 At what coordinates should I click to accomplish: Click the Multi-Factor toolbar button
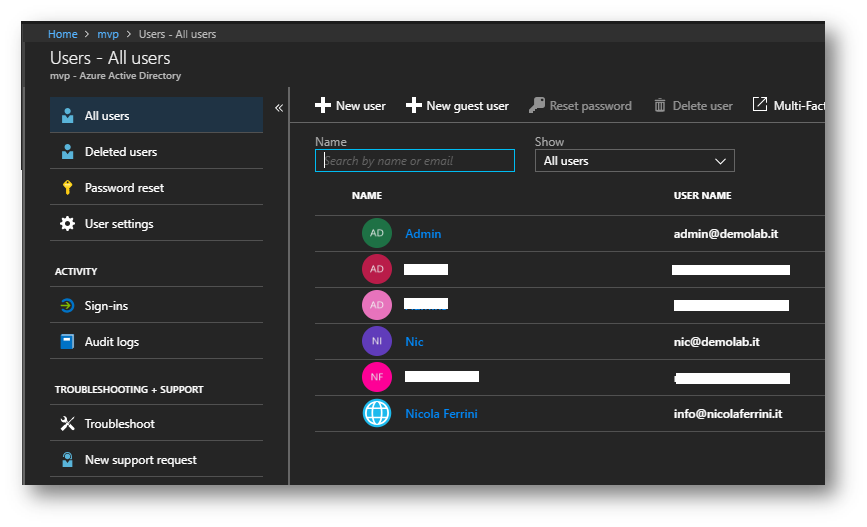click(x=788, y=105)
